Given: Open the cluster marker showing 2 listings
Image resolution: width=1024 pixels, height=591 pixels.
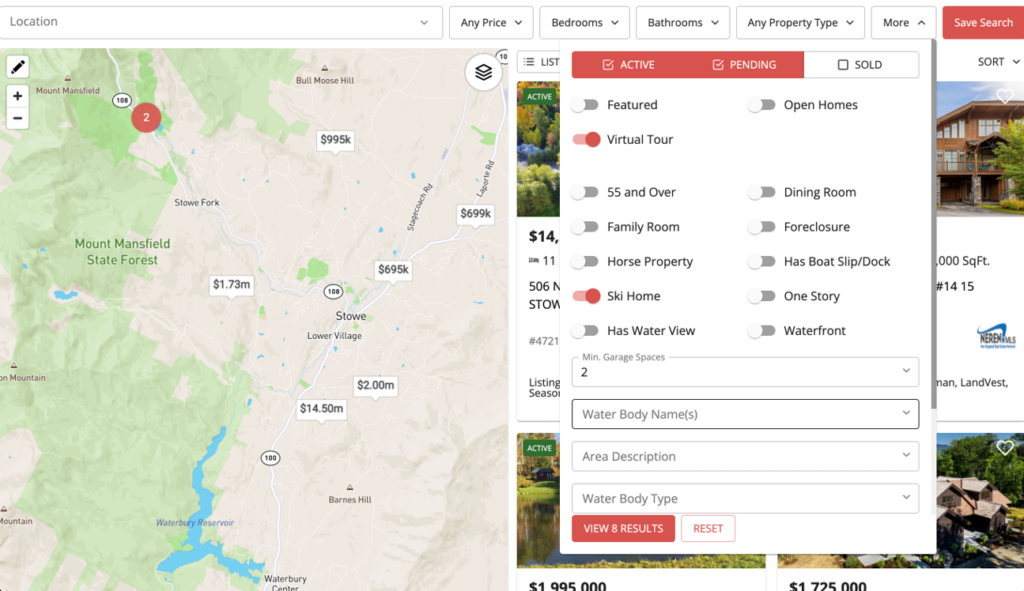Looking at the screenshot, I should (146, 118).
